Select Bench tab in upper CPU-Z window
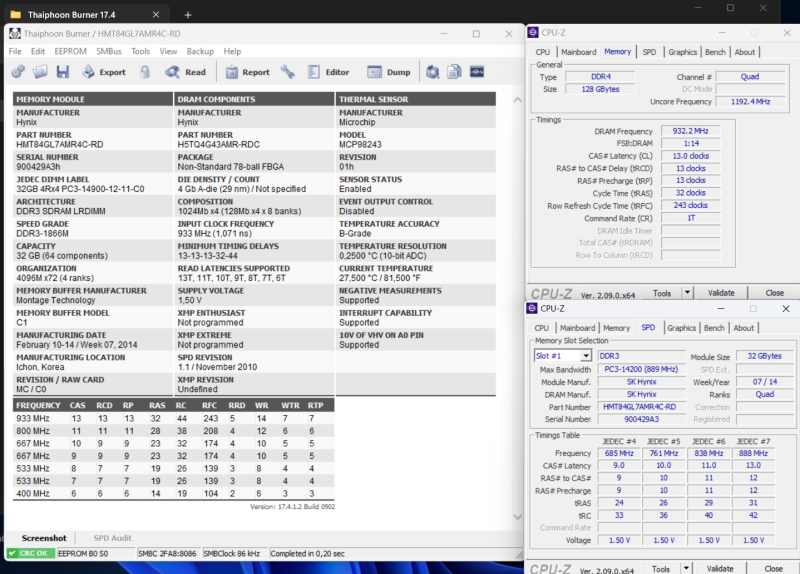Screen dimensions: 800x574 tap(715, 52)
